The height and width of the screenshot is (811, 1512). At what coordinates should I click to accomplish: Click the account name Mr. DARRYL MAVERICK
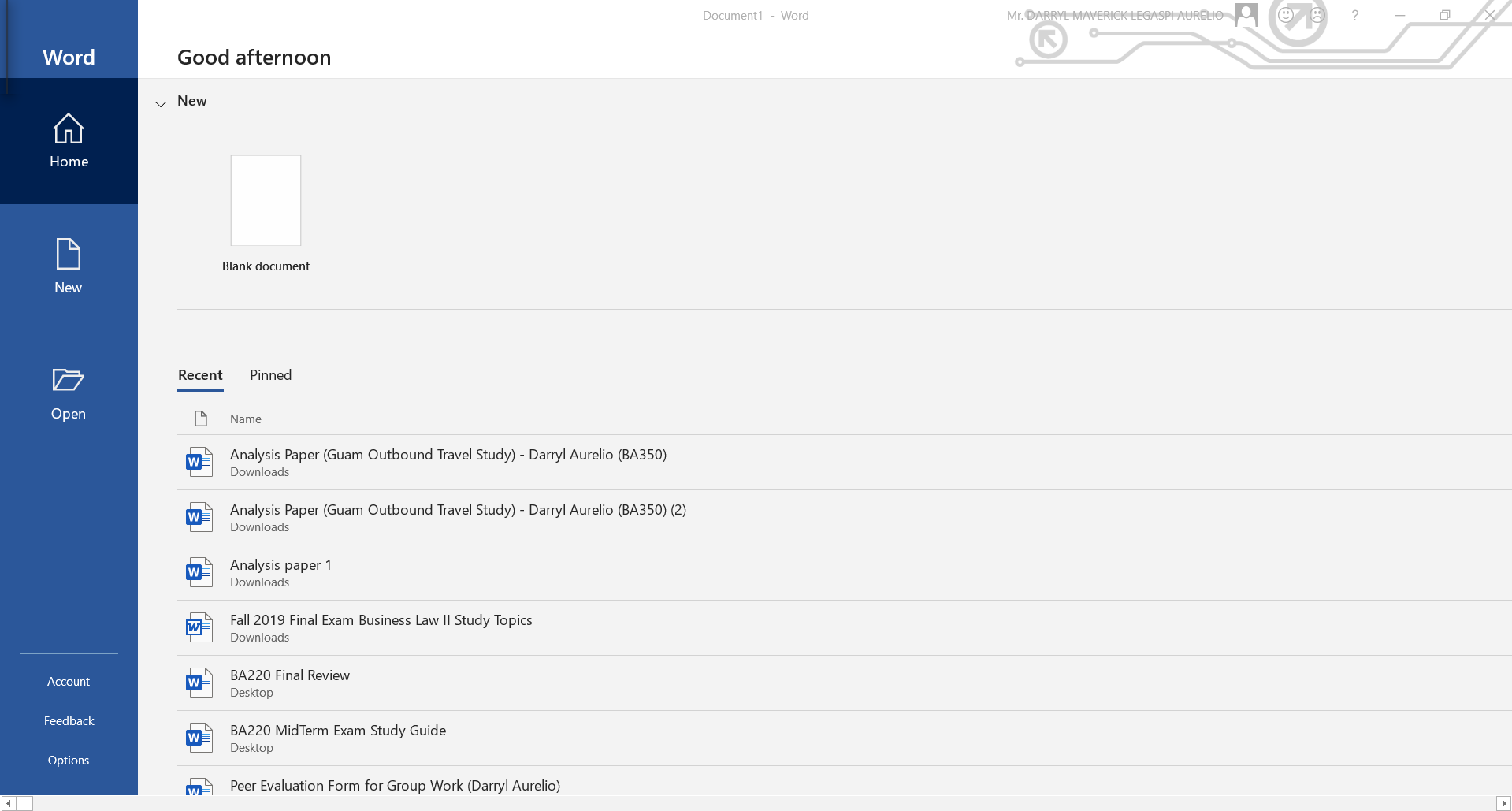[1115, 16]
